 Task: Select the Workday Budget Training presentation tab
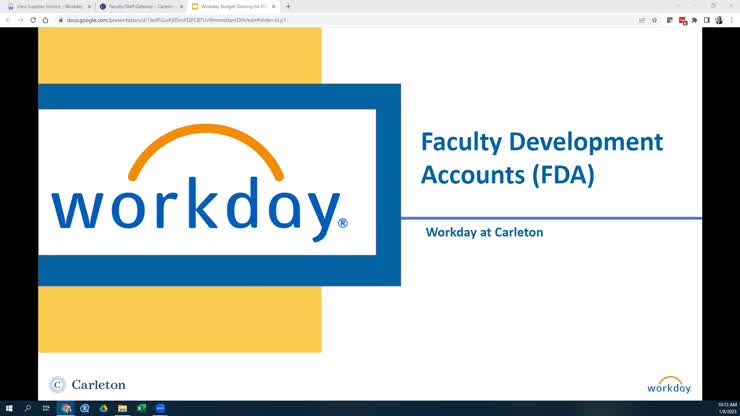[233, 7]
